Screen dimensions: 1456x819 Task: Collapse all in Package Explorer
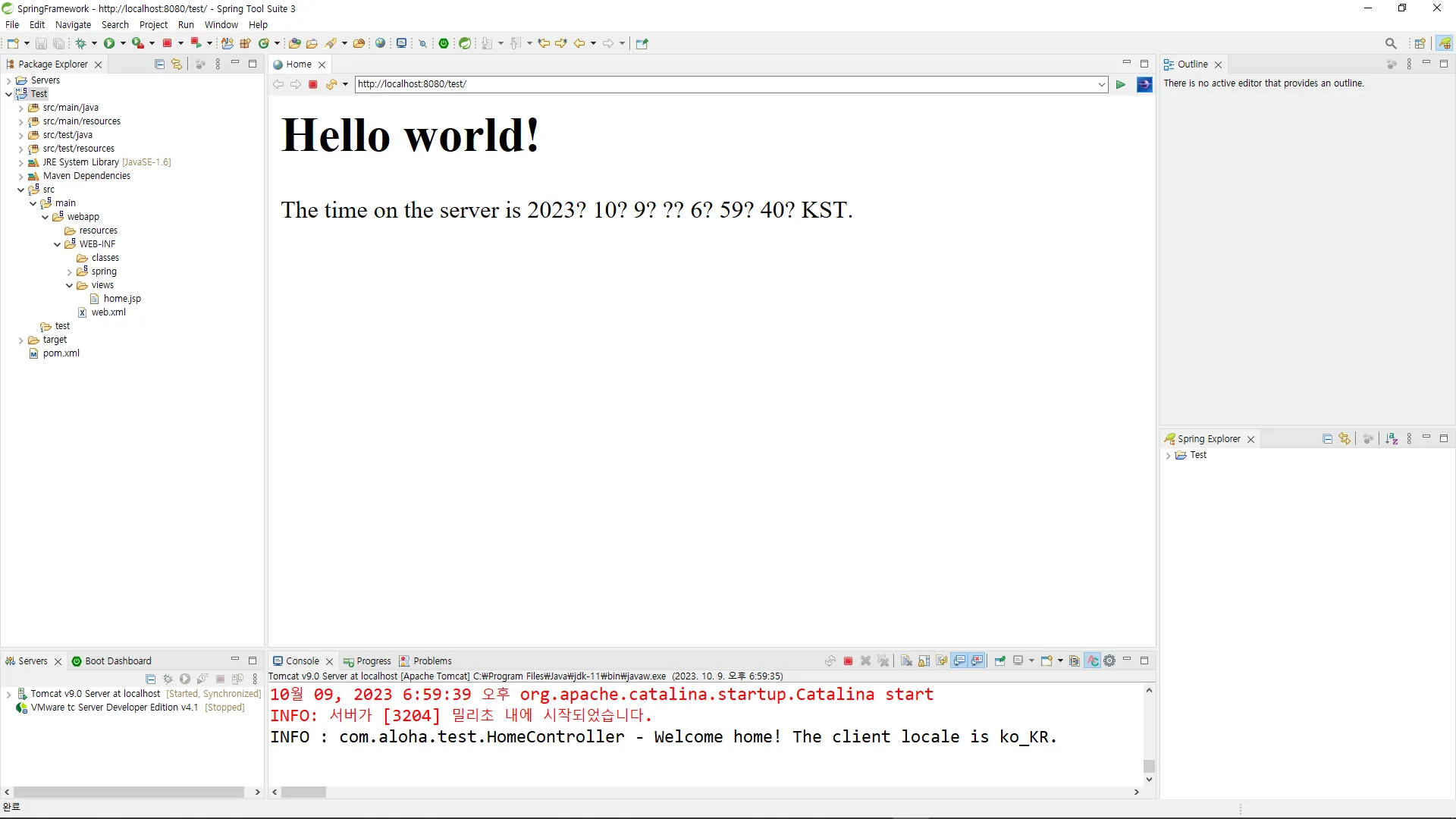(x=159, y=64)
